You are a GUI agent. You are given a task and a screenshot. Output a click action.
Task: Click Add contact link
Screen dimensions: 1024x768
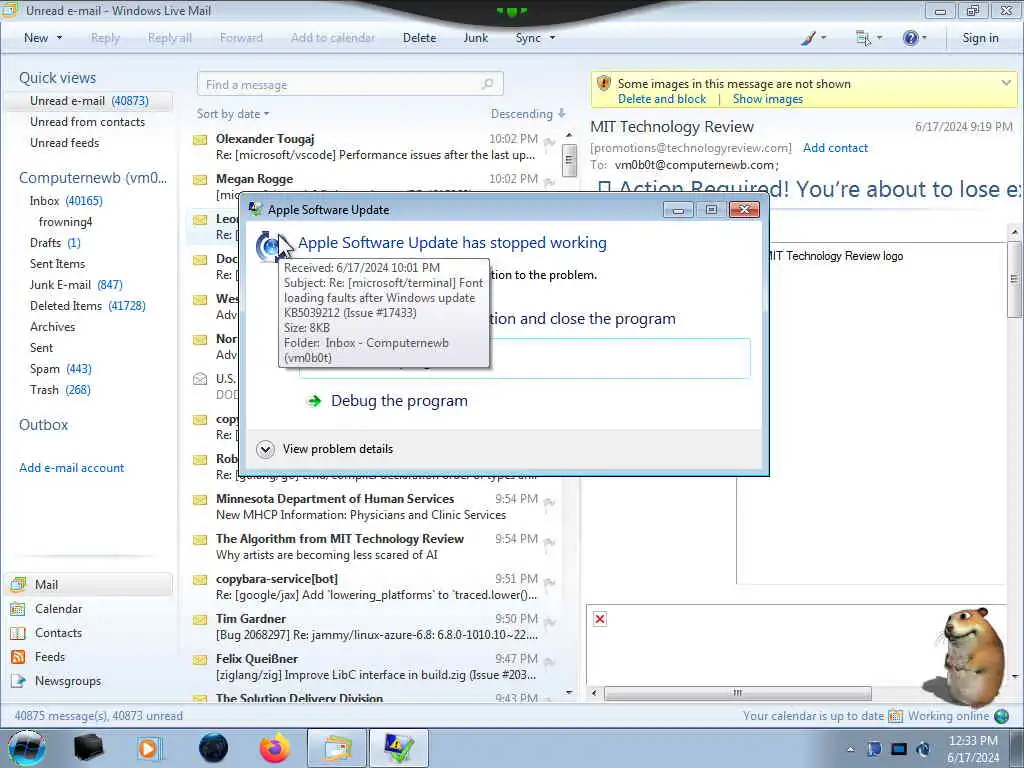835,148
